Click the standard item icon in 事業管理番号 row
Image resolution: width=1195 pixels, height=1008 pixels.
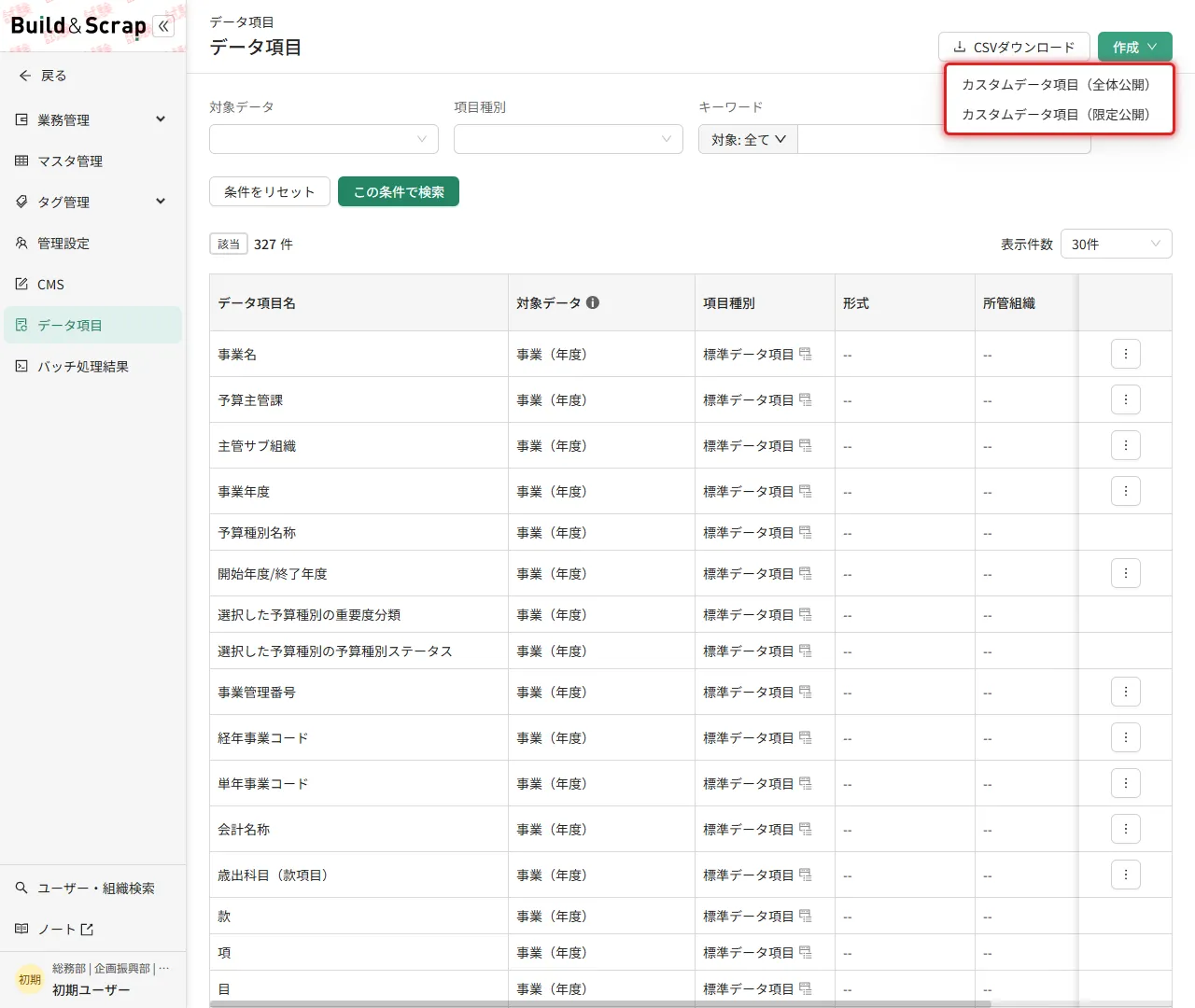click(x=806, y=692)
